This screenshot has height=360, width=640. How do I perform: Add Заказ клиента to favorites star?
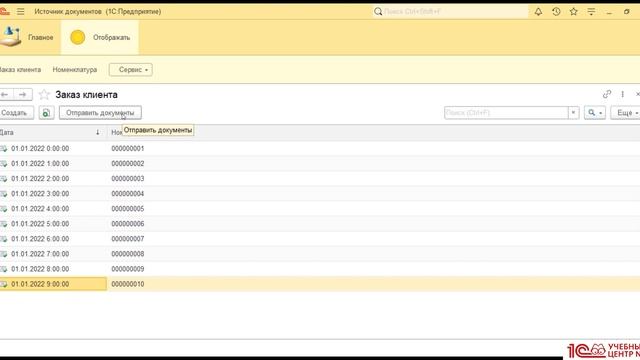click(44, 95)
